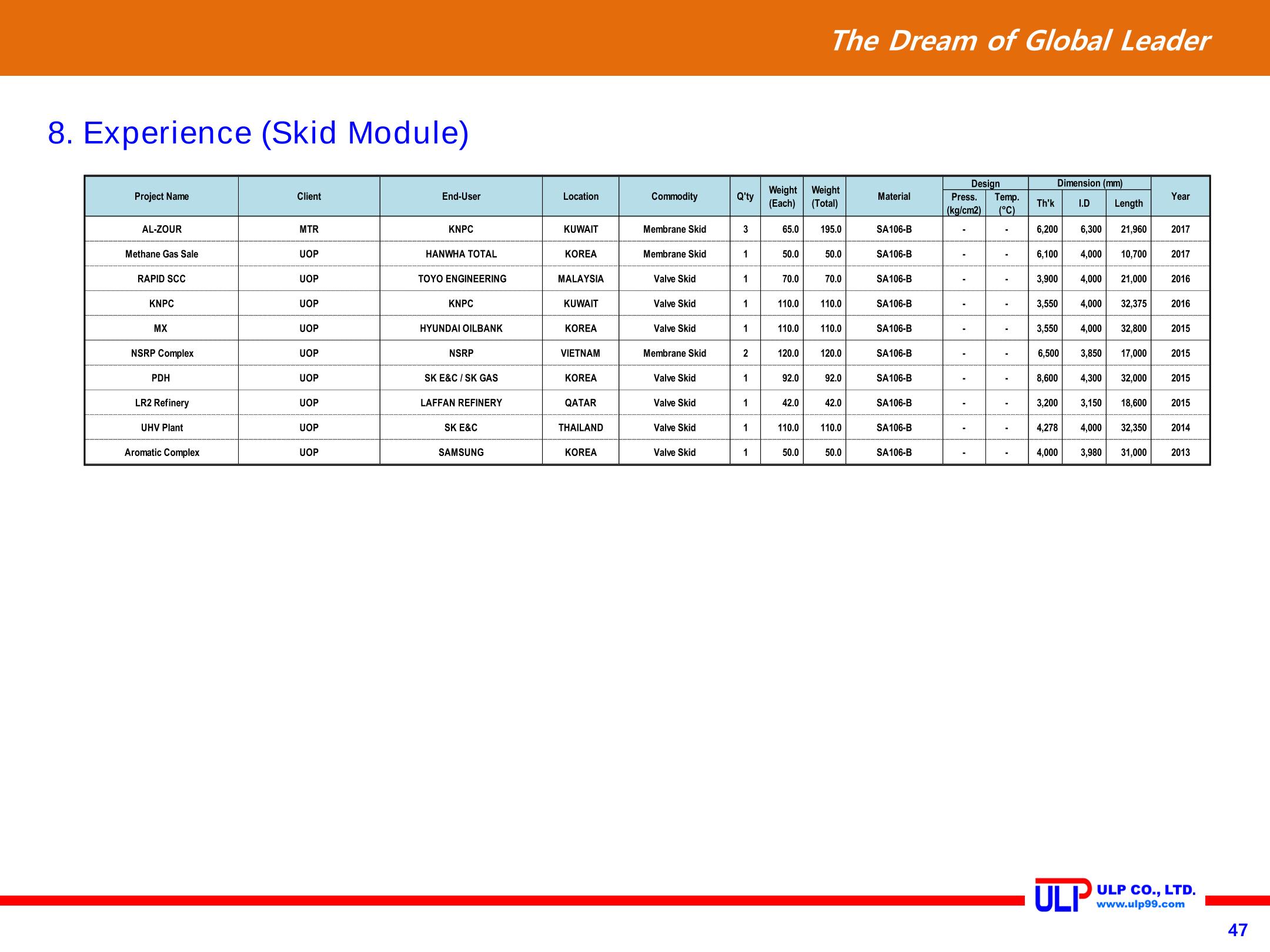The height and width of the screenshot is (952, 1270).
Task: Click the 'Year' column header
Action: pyautogui.click(x=1180, y=196)
